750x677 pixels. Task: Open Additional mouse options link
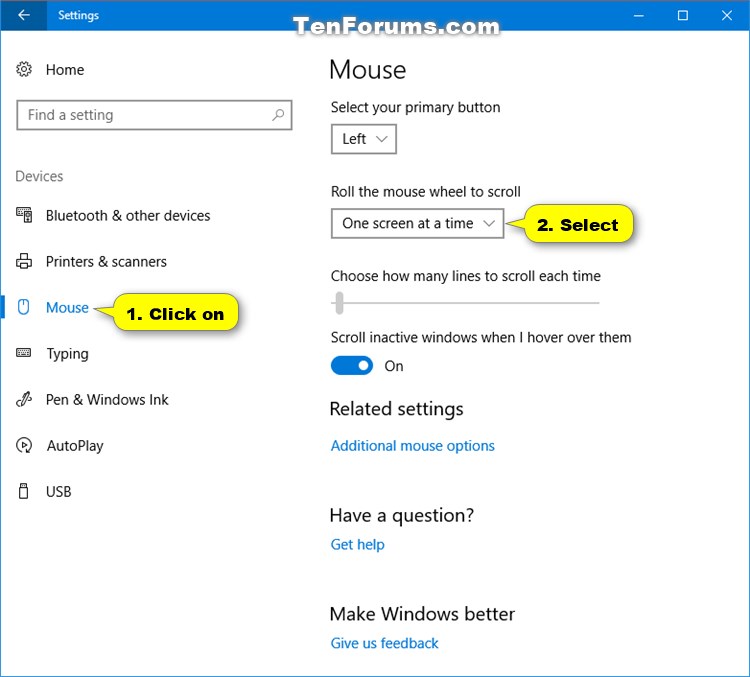point(412,446)
